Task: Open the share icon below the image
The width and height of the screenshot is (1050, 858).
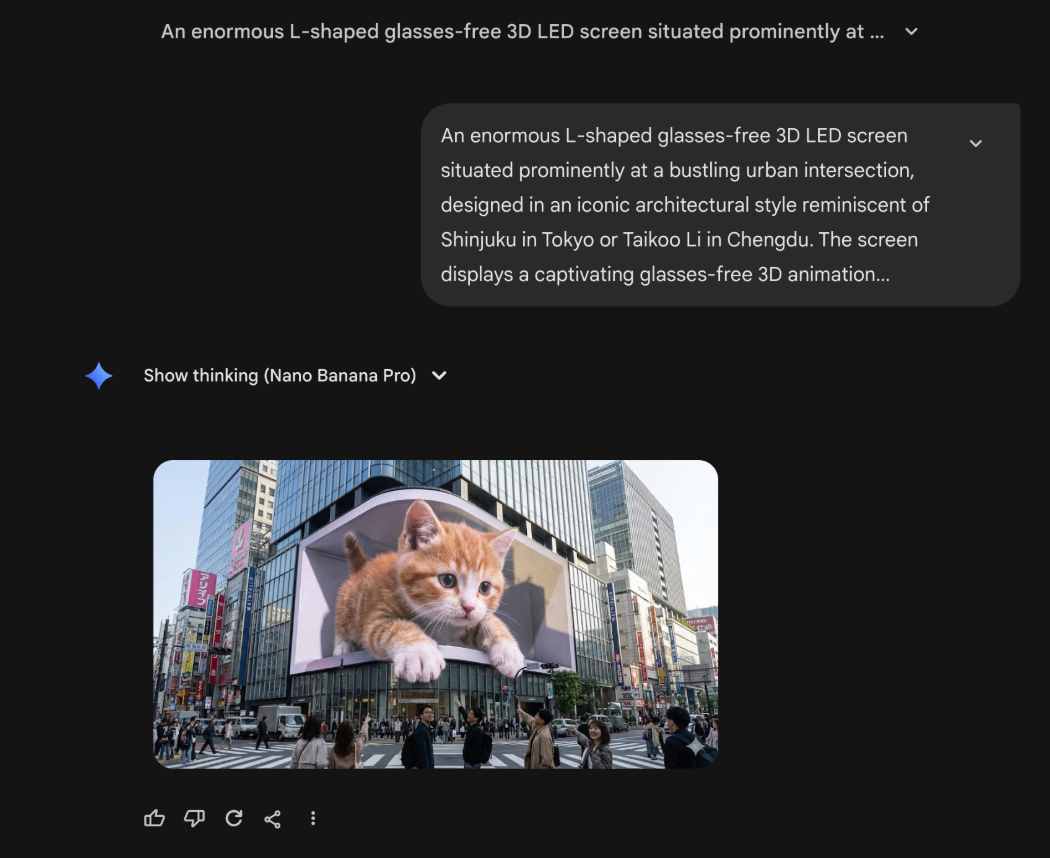Action: point(272,819)
